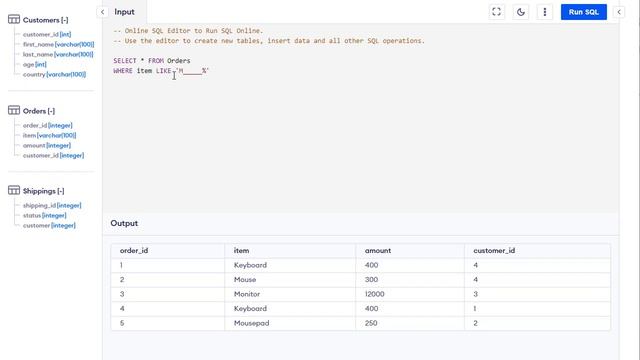Select amount [integer] column in Orders
This screenshot has width=640, height=360.
point(47,145)
